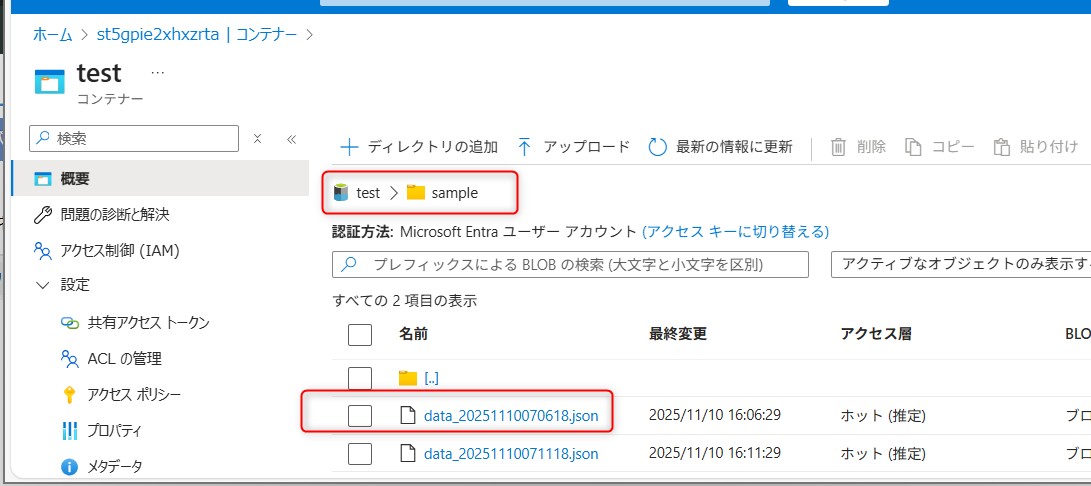Click アクセス キーに切り替える link
Viewport: 1091px width, 486px height.
pyautogui.click(x=735, y=231)
